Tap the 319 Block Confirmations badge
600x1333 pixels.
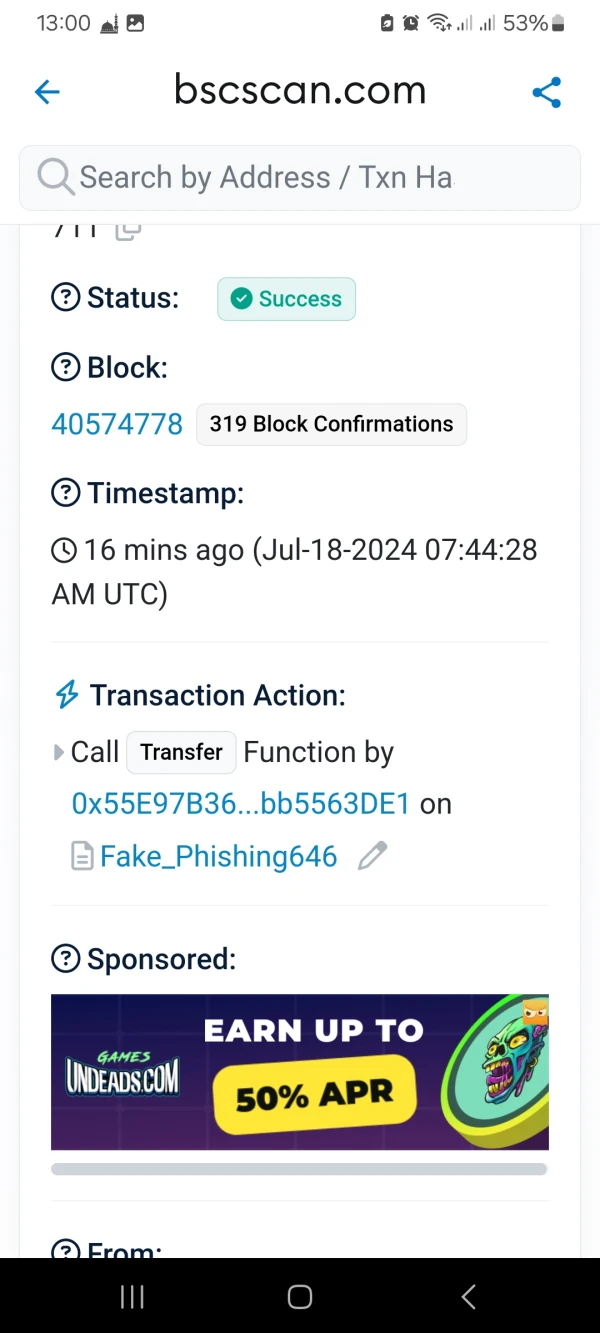tap(331, 424)
